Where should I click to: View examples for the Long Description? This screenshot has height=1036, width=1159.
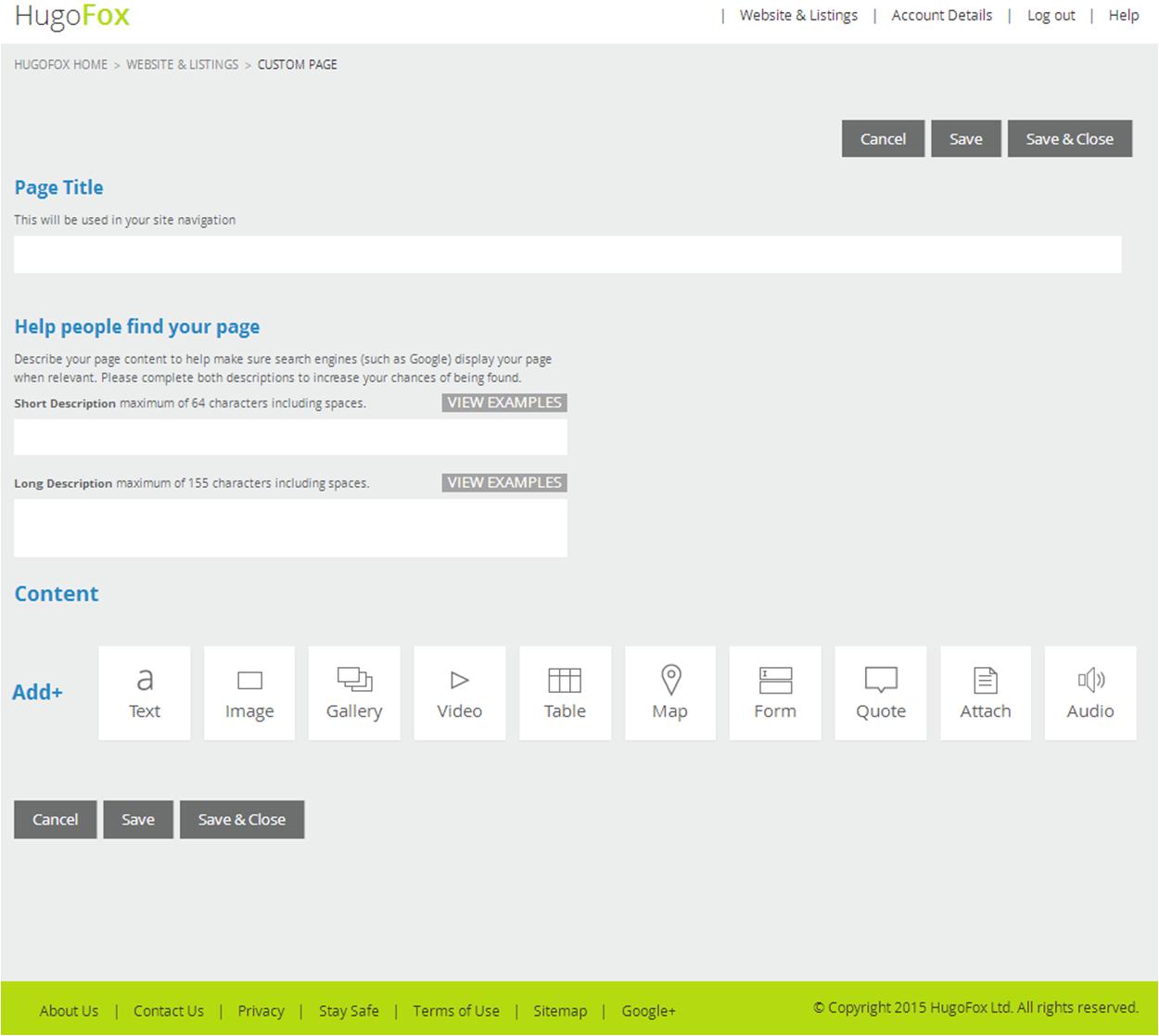[x=503, y=482]
